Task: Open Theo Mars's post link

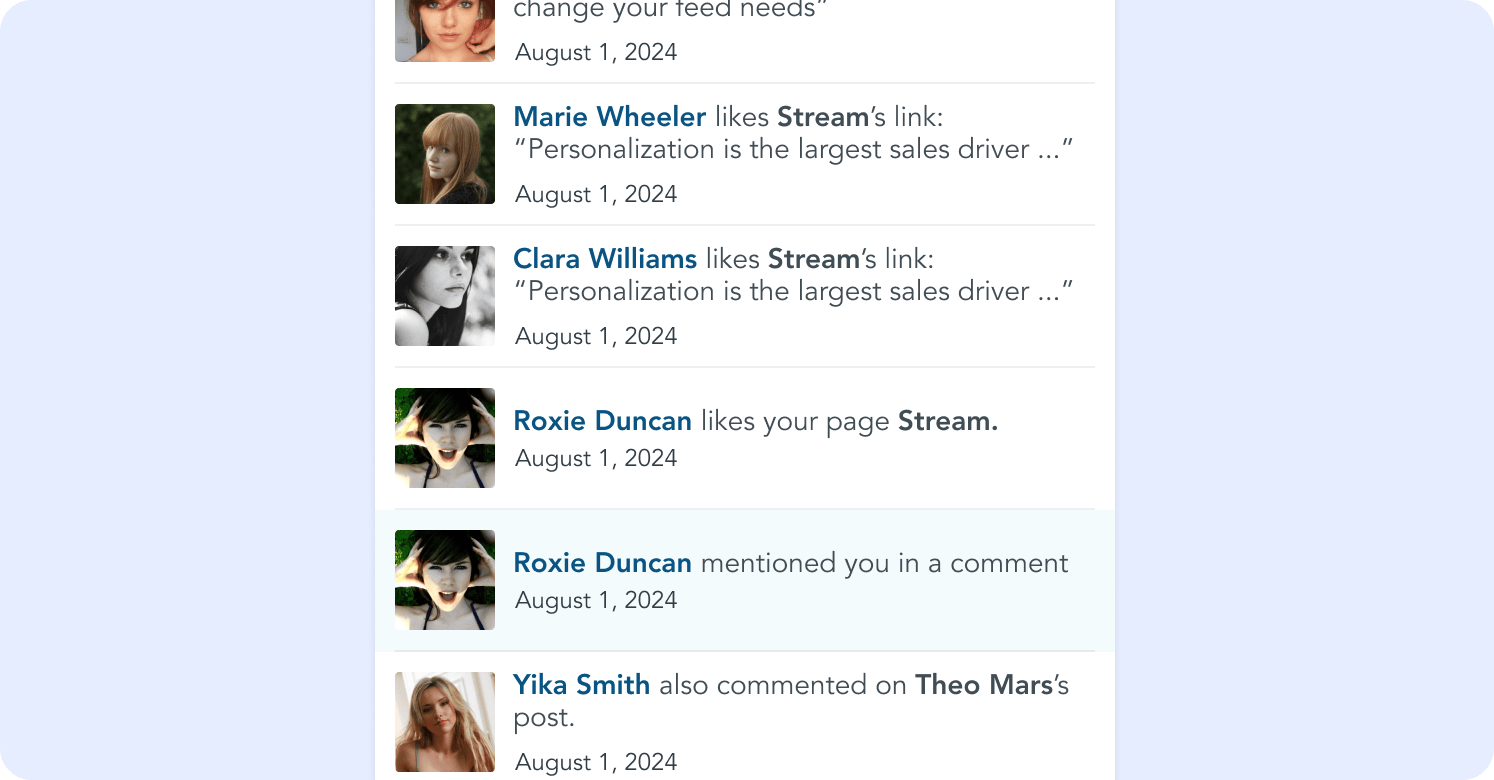Action: pos(981,685)
